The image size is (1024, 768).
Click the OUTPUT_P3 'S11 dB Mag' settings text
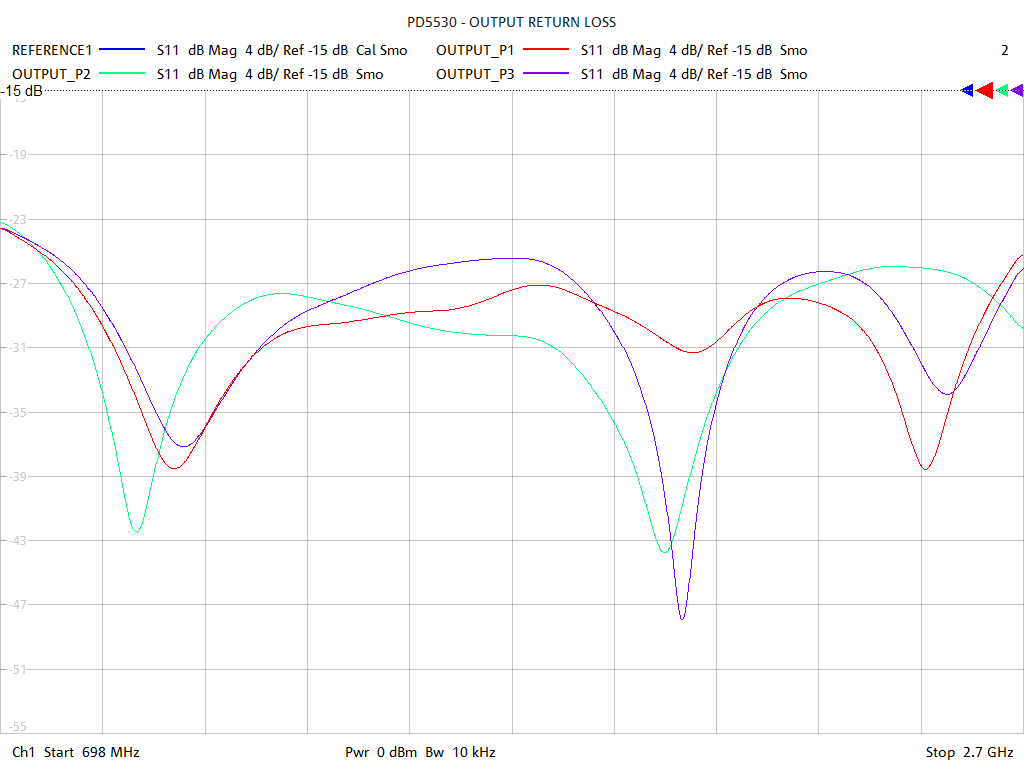pos(620,74)
